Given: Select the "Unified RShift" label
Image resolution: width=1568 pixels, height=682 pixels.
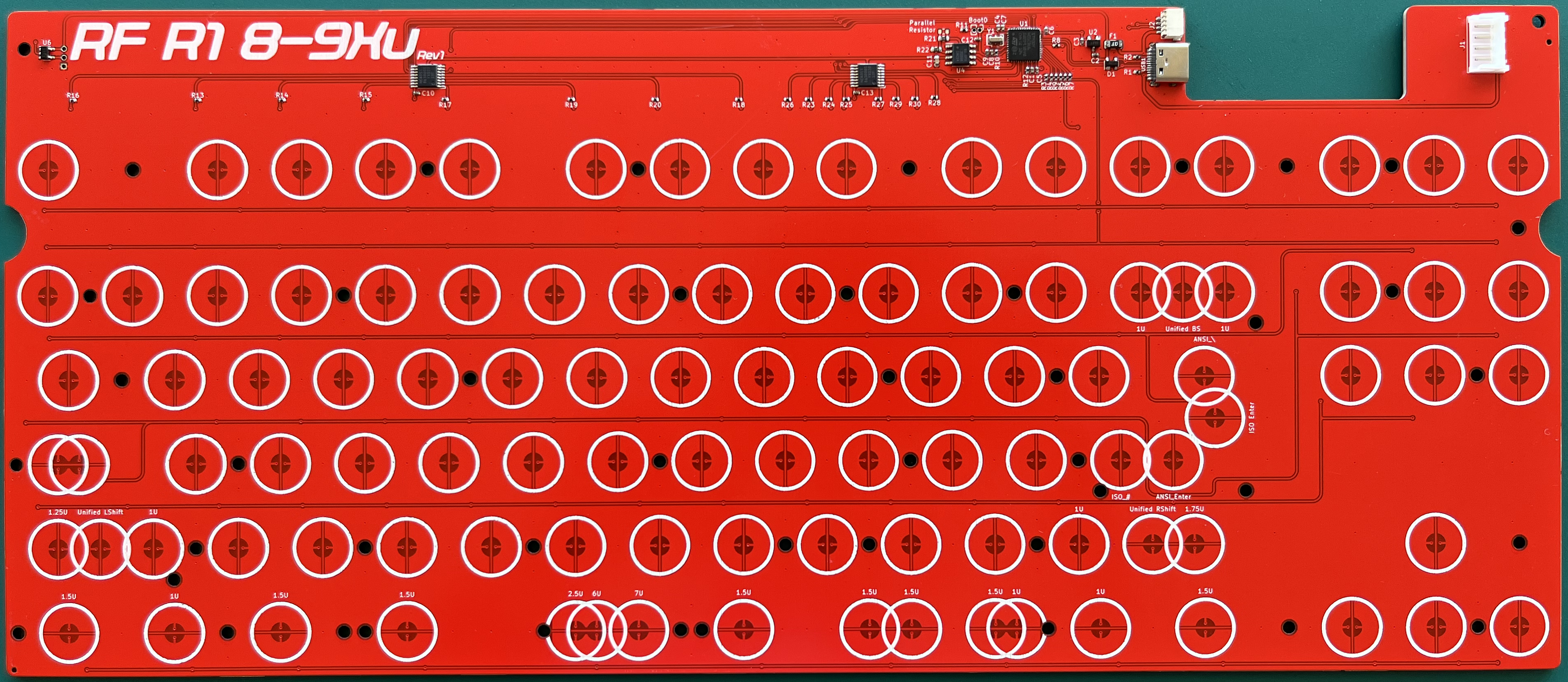Looking at the screenshot, I should coord(1152,509).
